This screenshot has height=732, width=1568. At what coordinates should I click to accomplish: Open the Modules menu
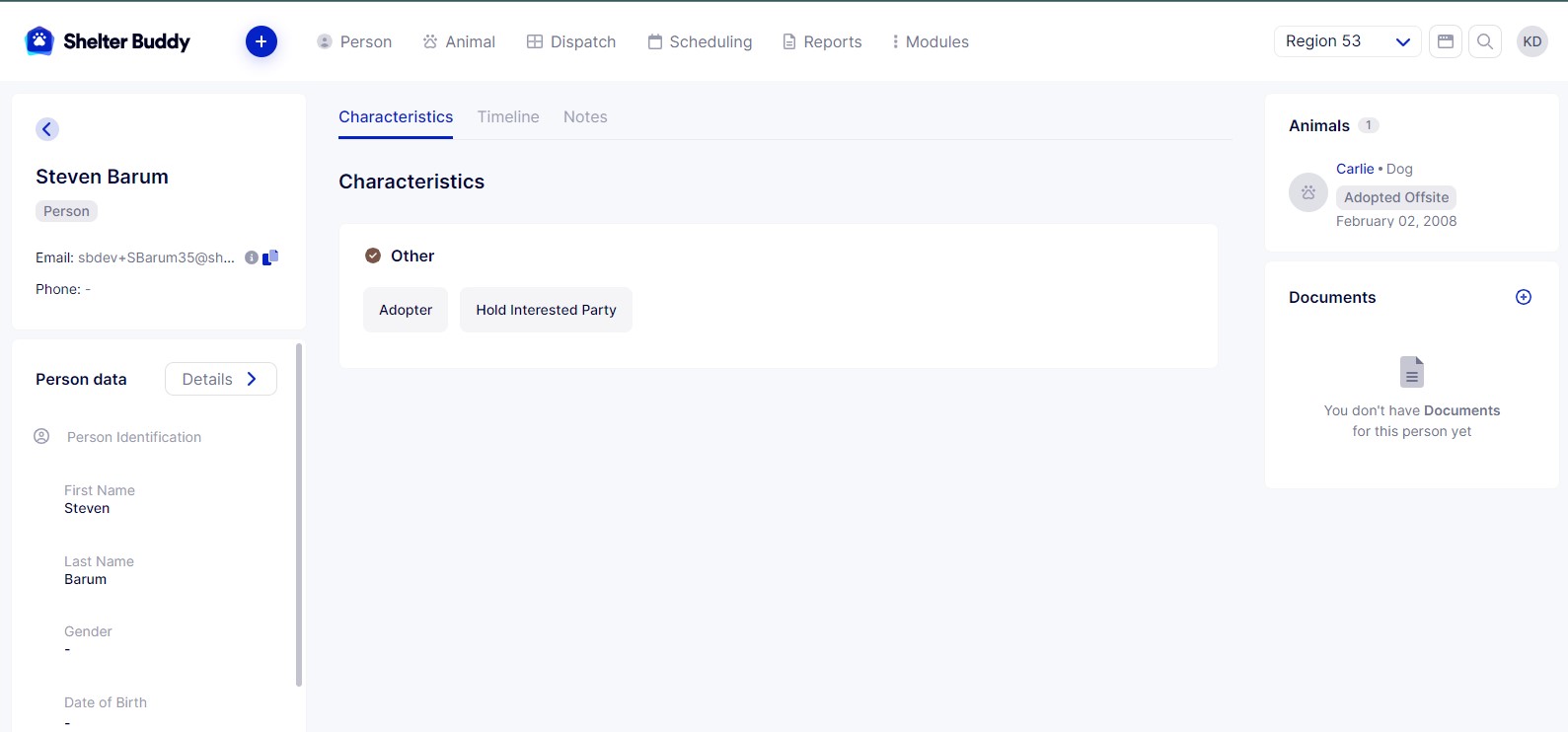tap(930, 41)
